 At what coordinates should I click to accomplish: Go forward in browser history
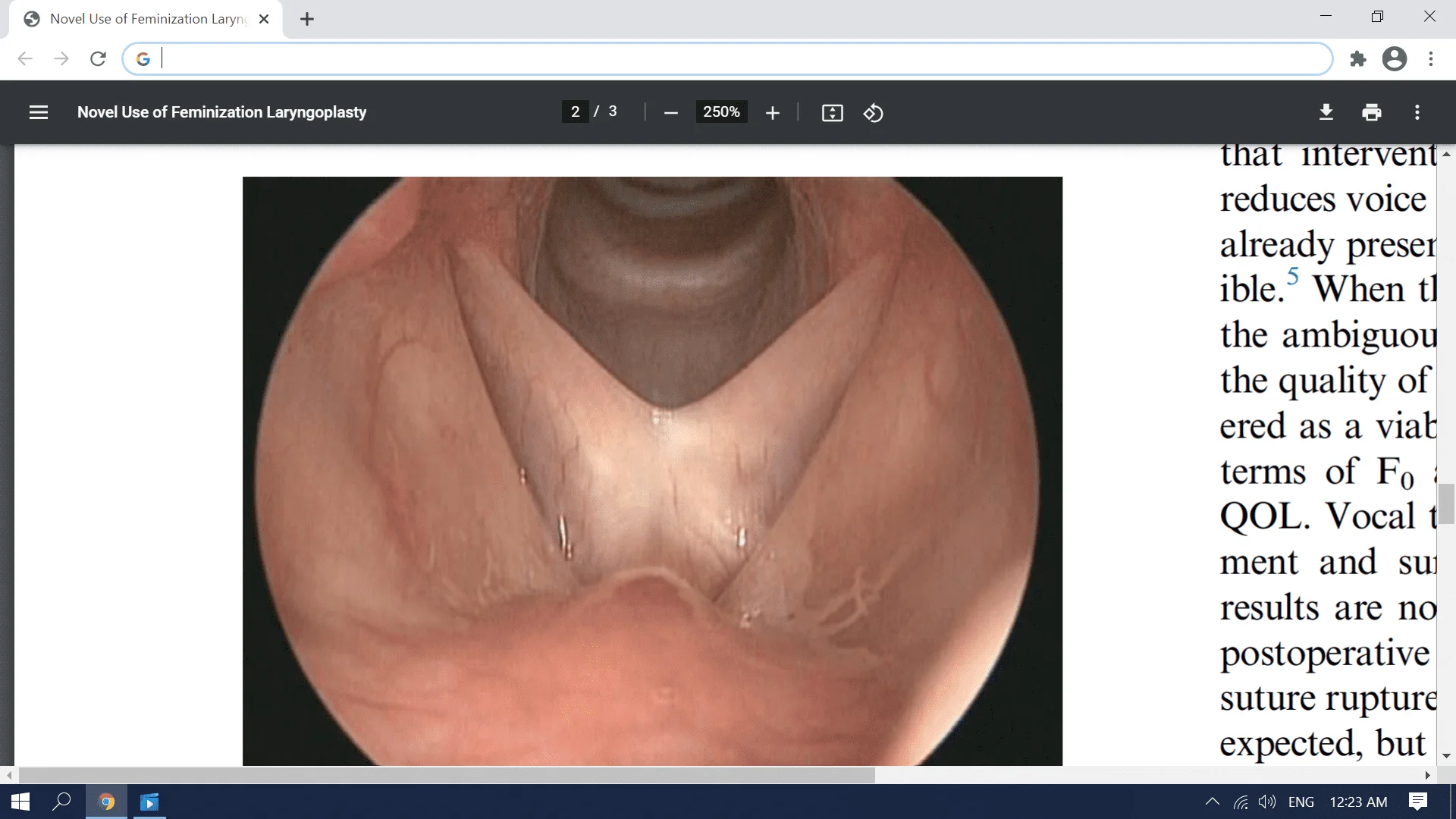click(61, 58)
